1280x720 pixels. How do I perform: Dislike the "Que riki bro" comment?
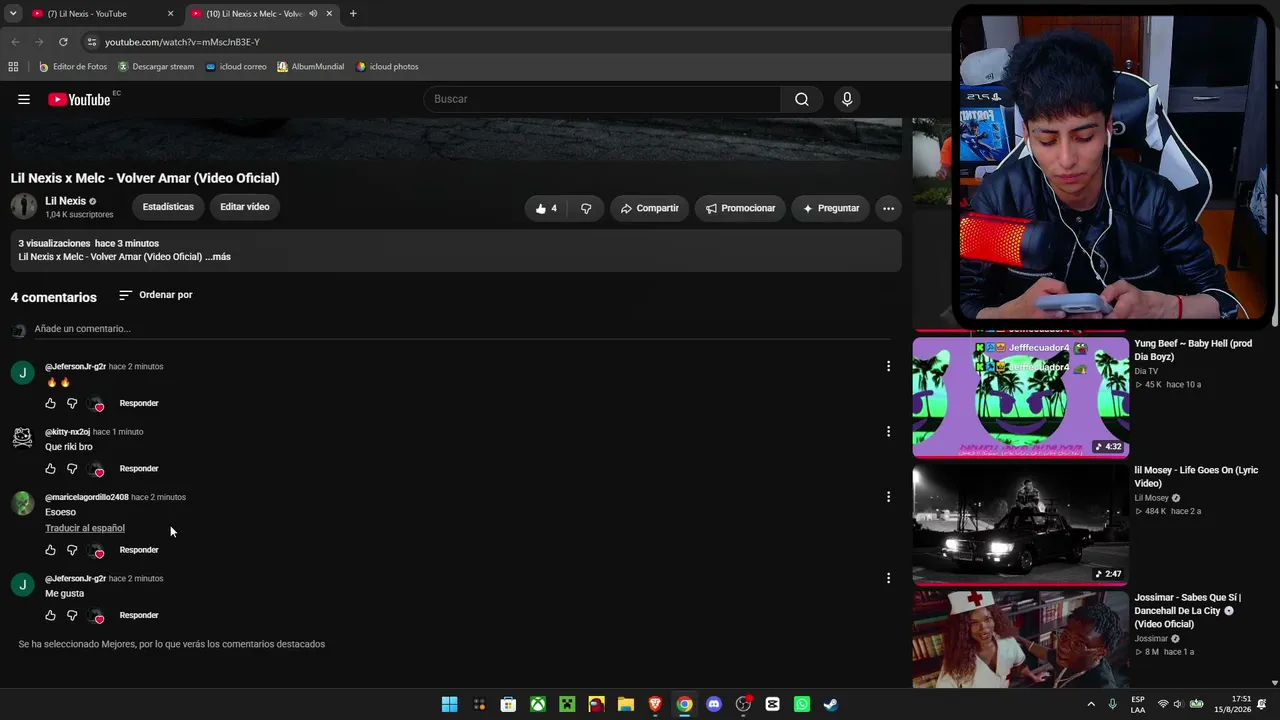(72, 468)
